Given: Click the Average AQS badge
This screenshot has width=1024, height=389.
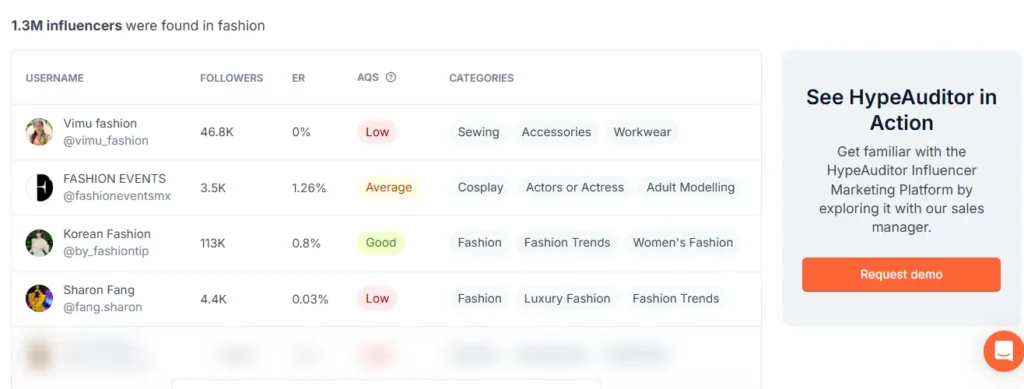Looking at the screenshot, I should [389, 187].
